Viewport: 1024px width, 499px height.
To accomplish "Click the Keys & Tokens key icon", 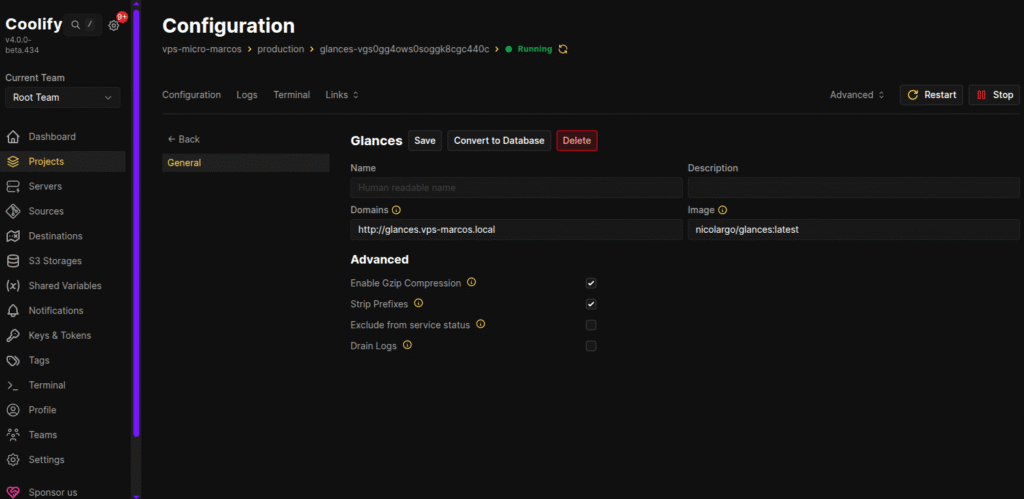I will coord(13,336).
